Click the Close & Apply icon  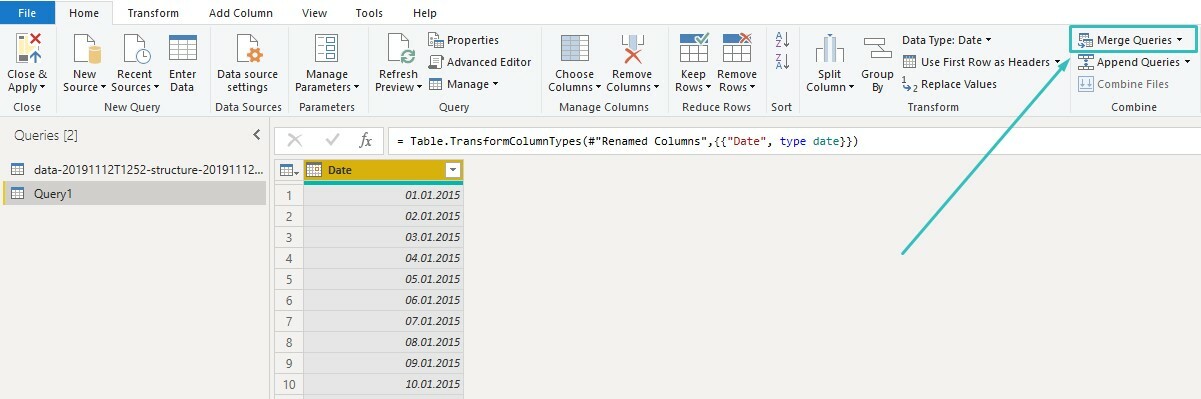27,48
